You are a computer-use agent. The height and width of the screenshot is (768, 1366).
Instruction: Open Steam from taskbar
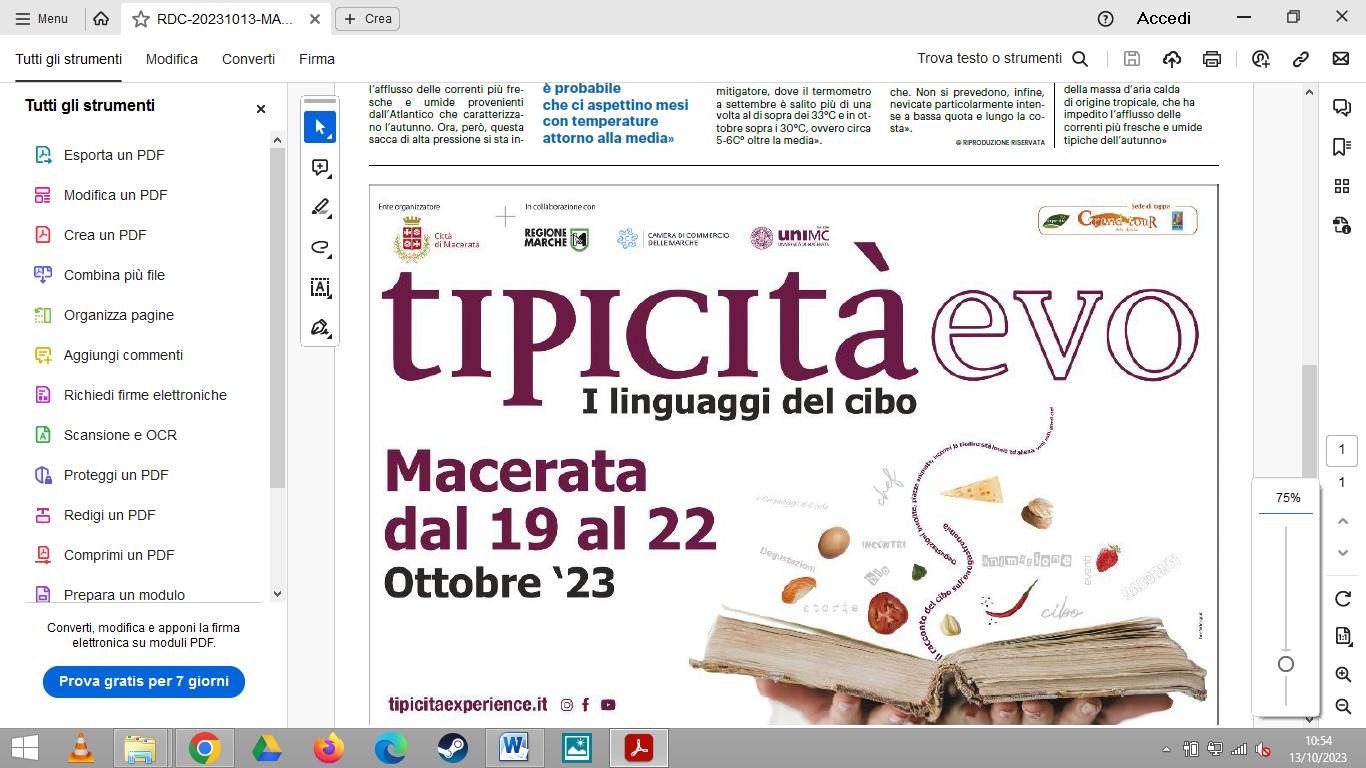tap(452, 748)
